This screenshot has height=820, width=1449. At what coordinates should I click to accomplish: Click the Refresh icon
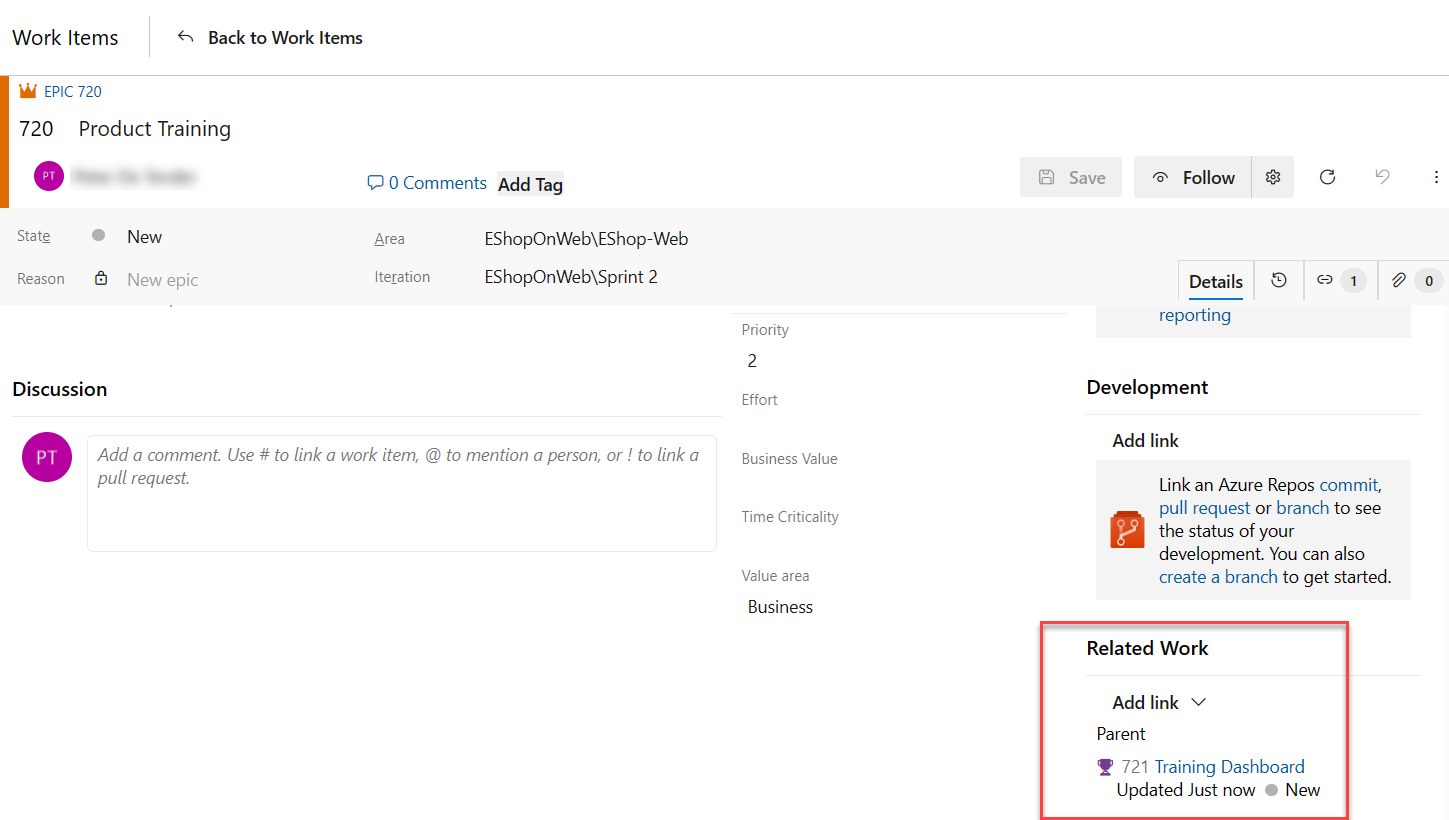1327,177
